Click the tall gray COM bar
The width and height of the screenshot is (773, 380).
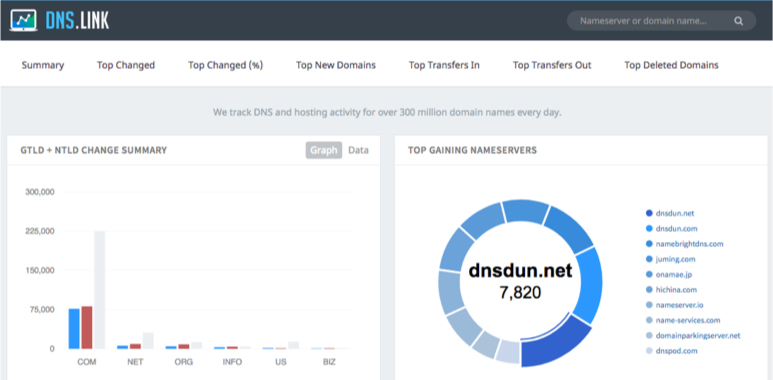pos(100,290)
